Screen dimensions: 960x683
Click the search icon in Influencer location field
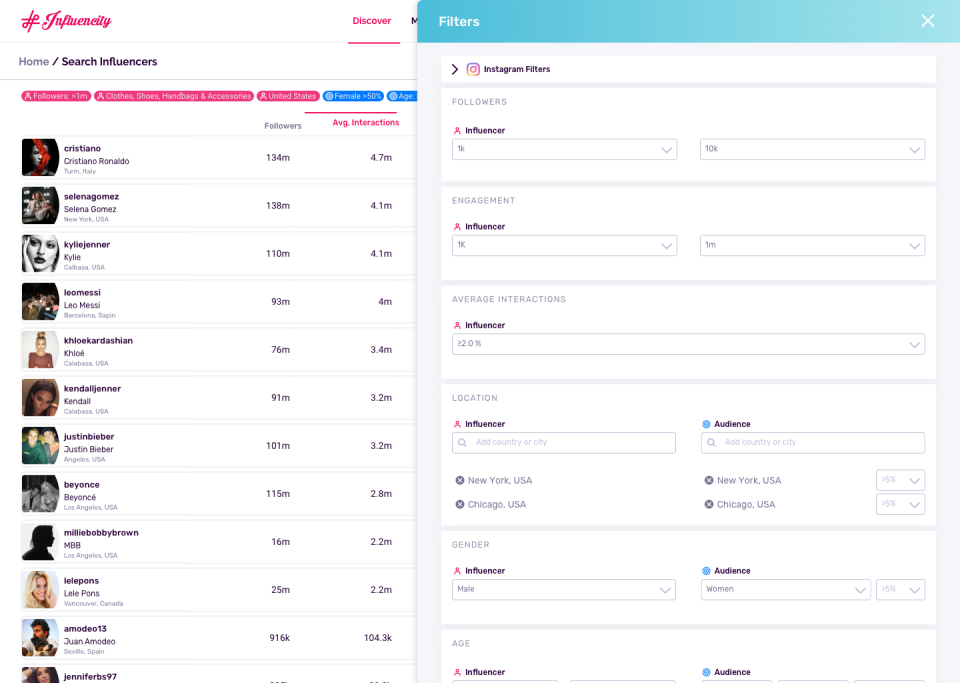(461, 442)
